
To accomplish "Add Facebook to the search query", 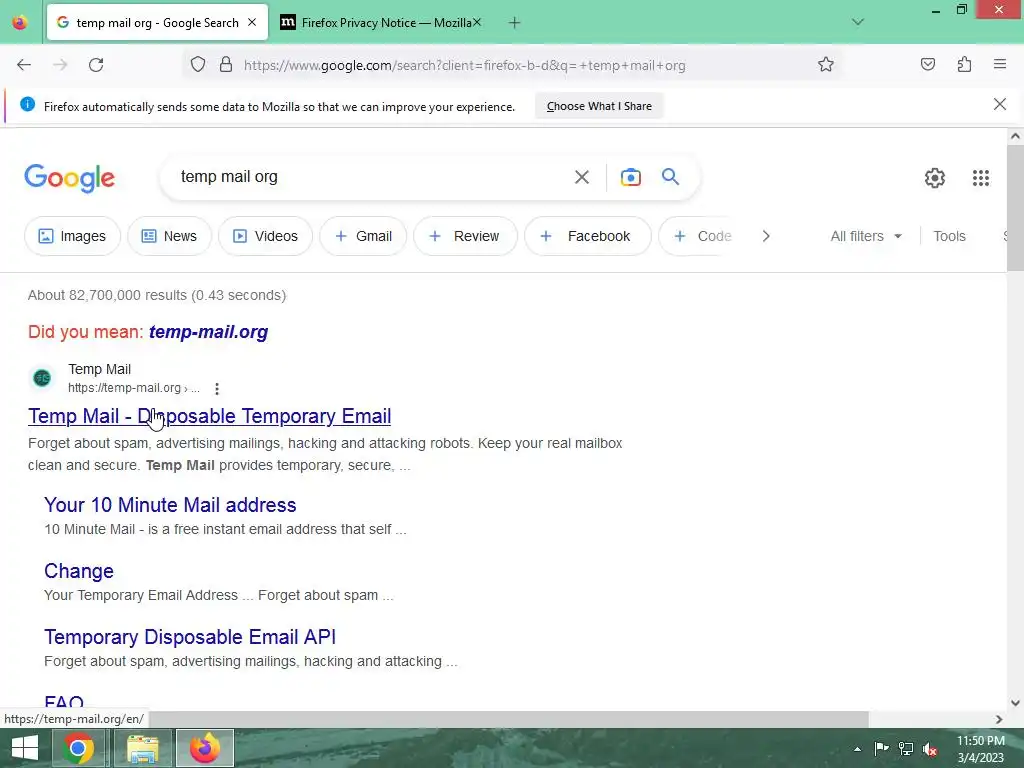I will pos(588,236).
